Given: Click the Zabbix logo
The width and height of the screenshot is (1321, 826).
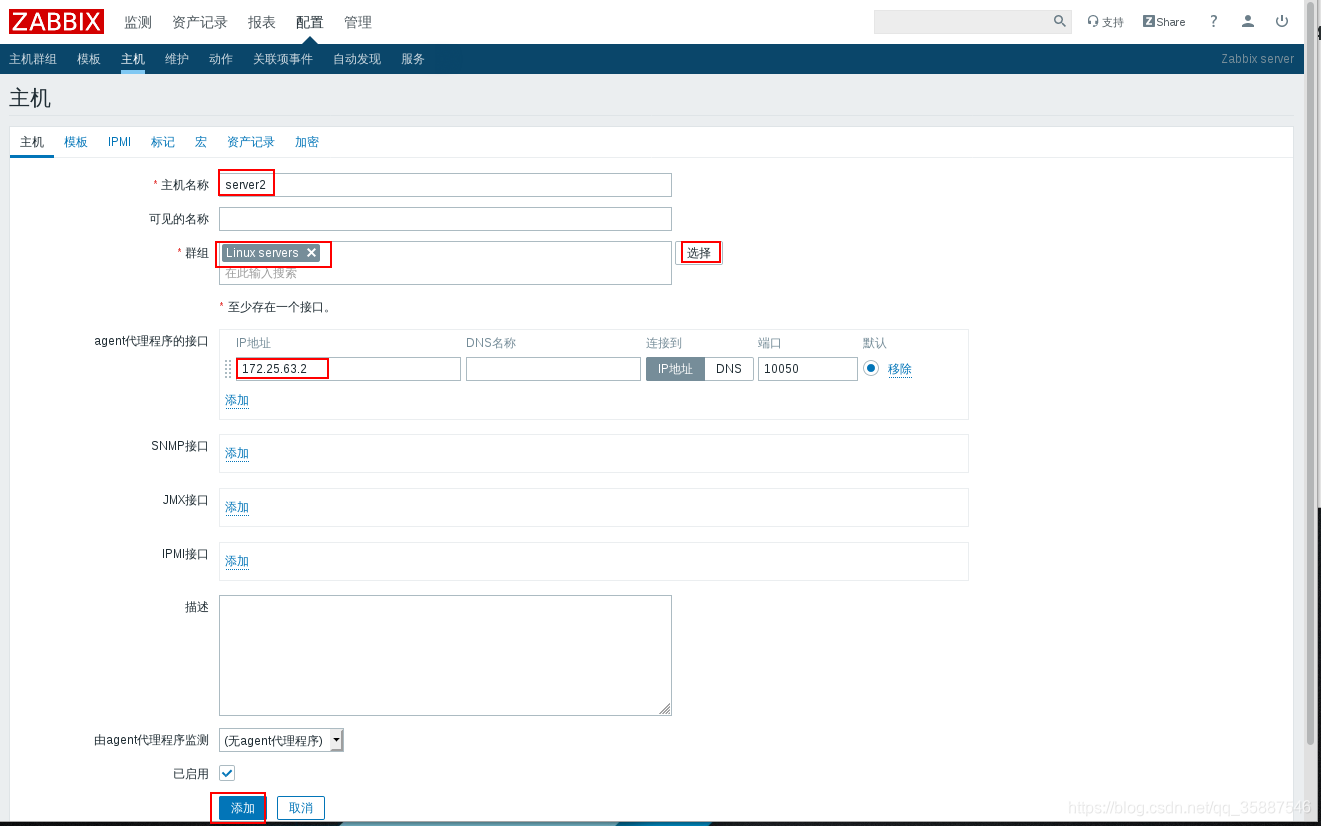Looking at the screenshot, I should [x=56, y=21].
